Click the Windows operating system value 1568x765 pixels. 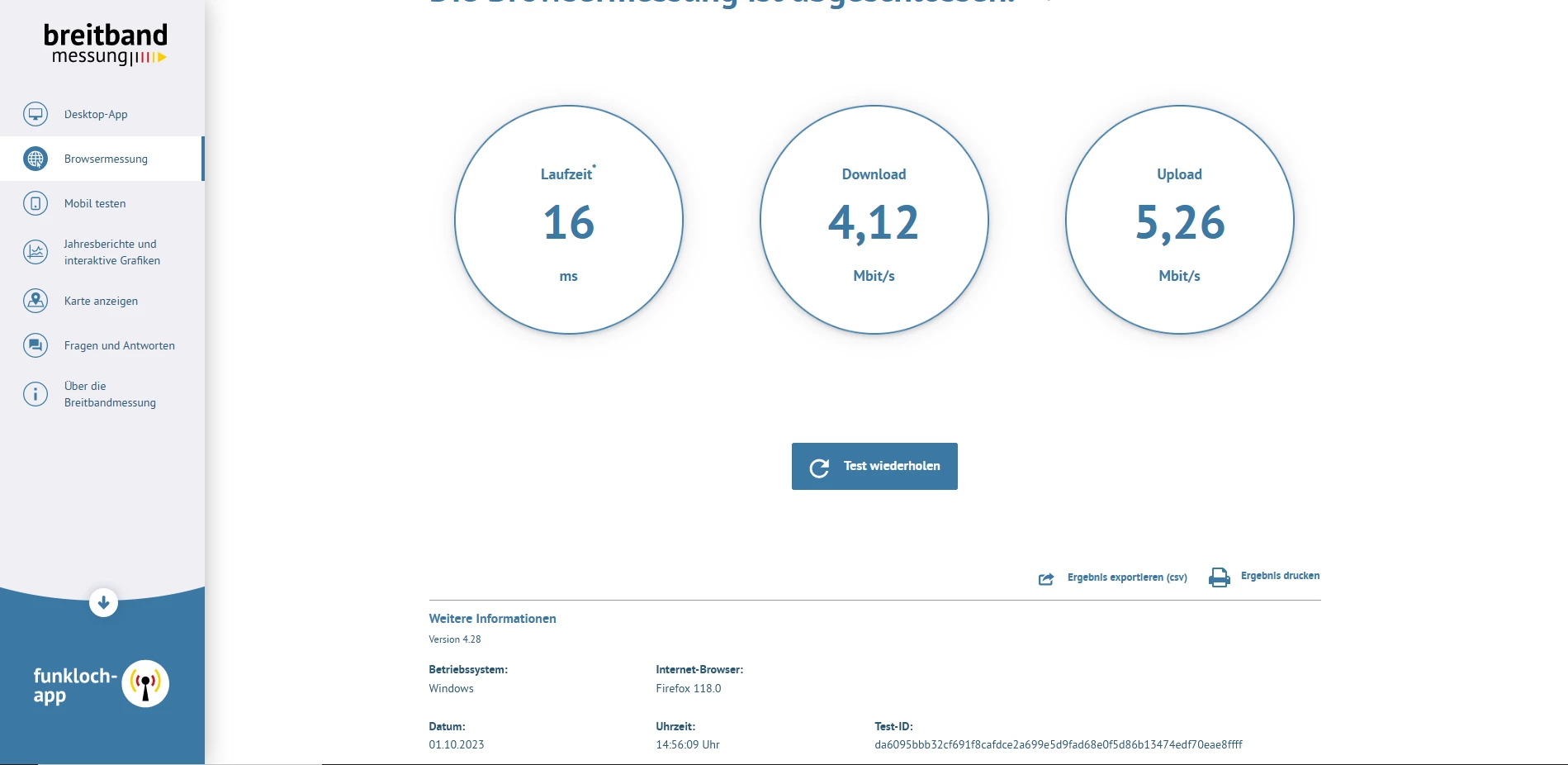451,688
